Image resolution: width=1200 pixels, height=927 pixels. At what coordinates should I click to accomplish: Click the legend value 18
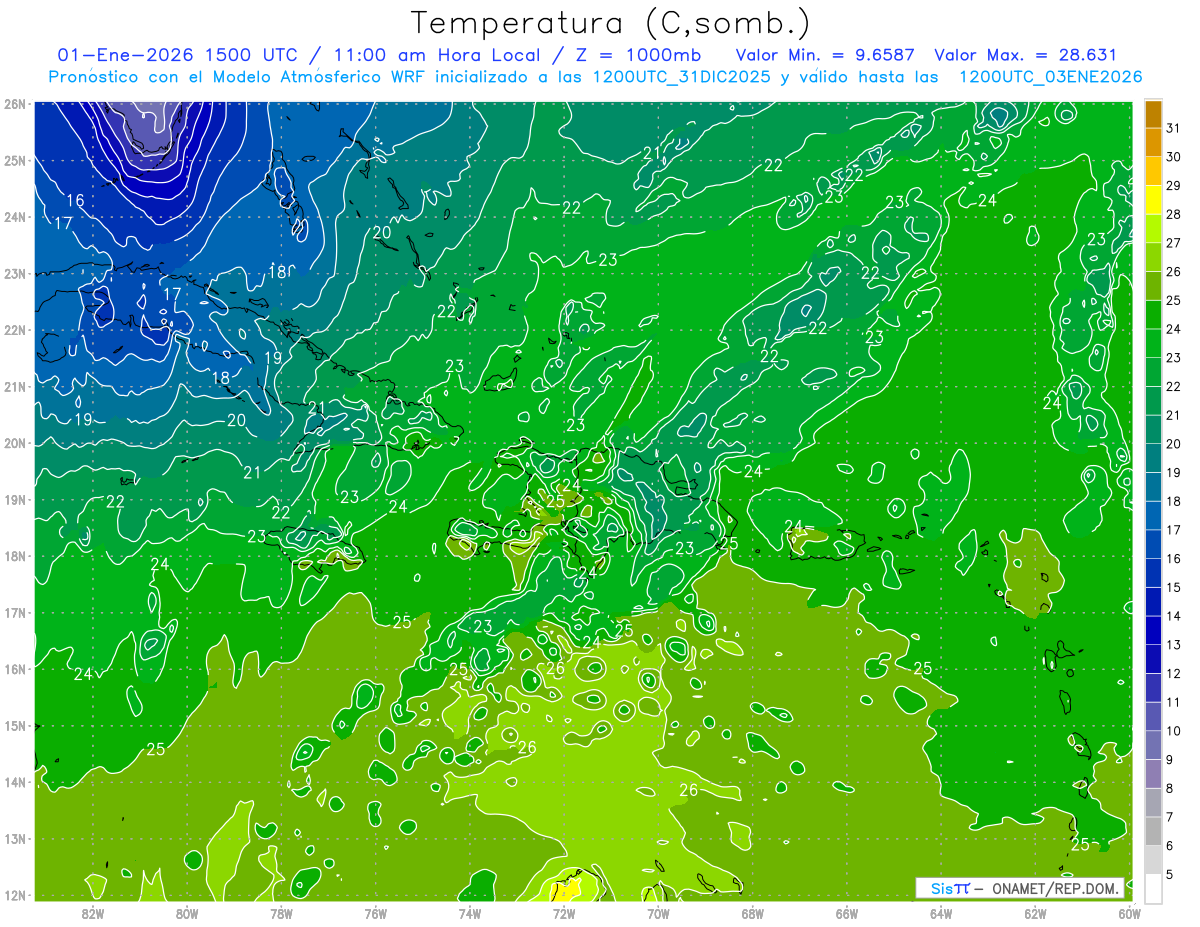1174,501
